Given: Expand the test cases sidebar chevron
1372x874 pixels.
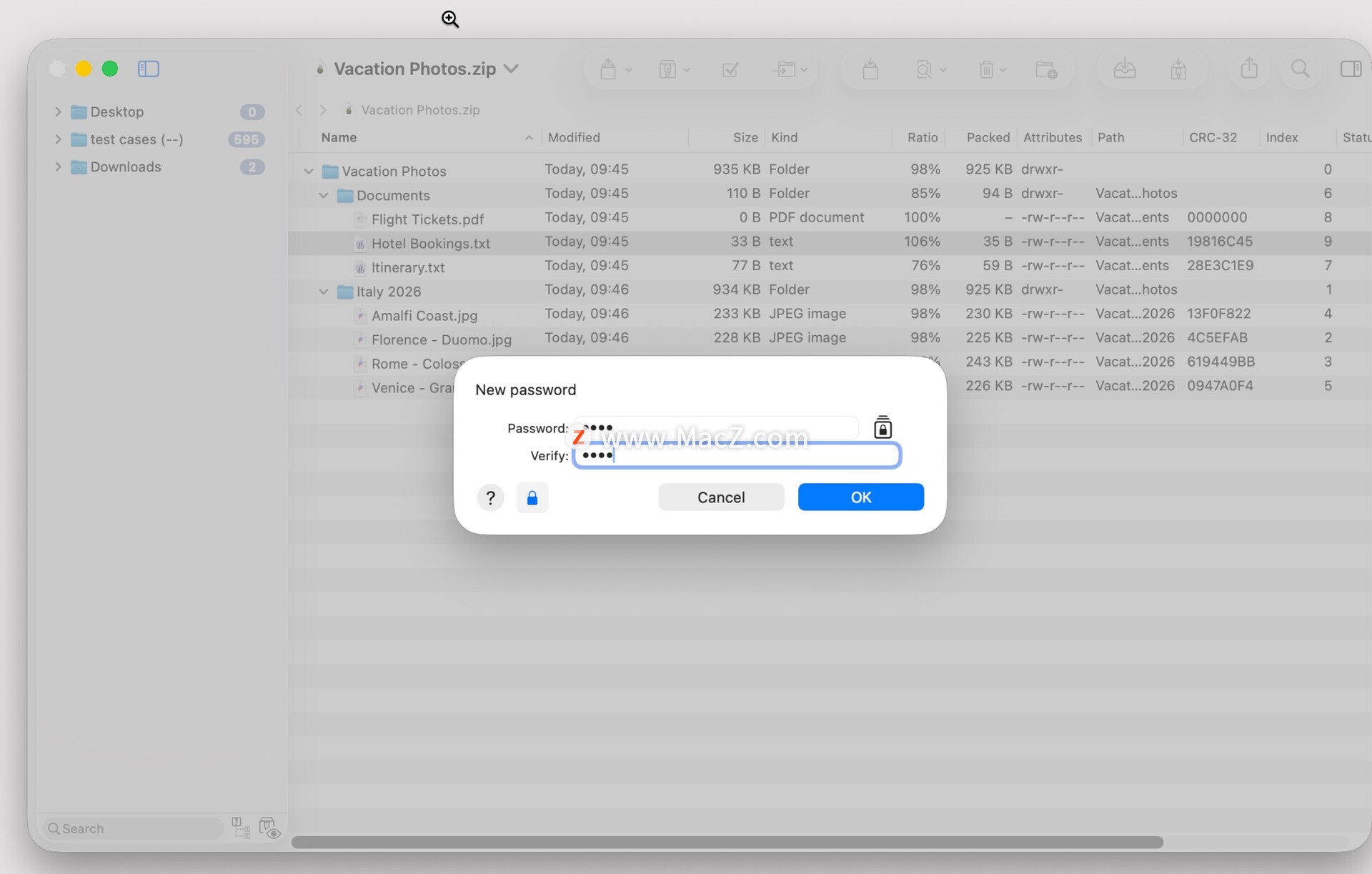Looking at the screenshot, I should (58, 139).
